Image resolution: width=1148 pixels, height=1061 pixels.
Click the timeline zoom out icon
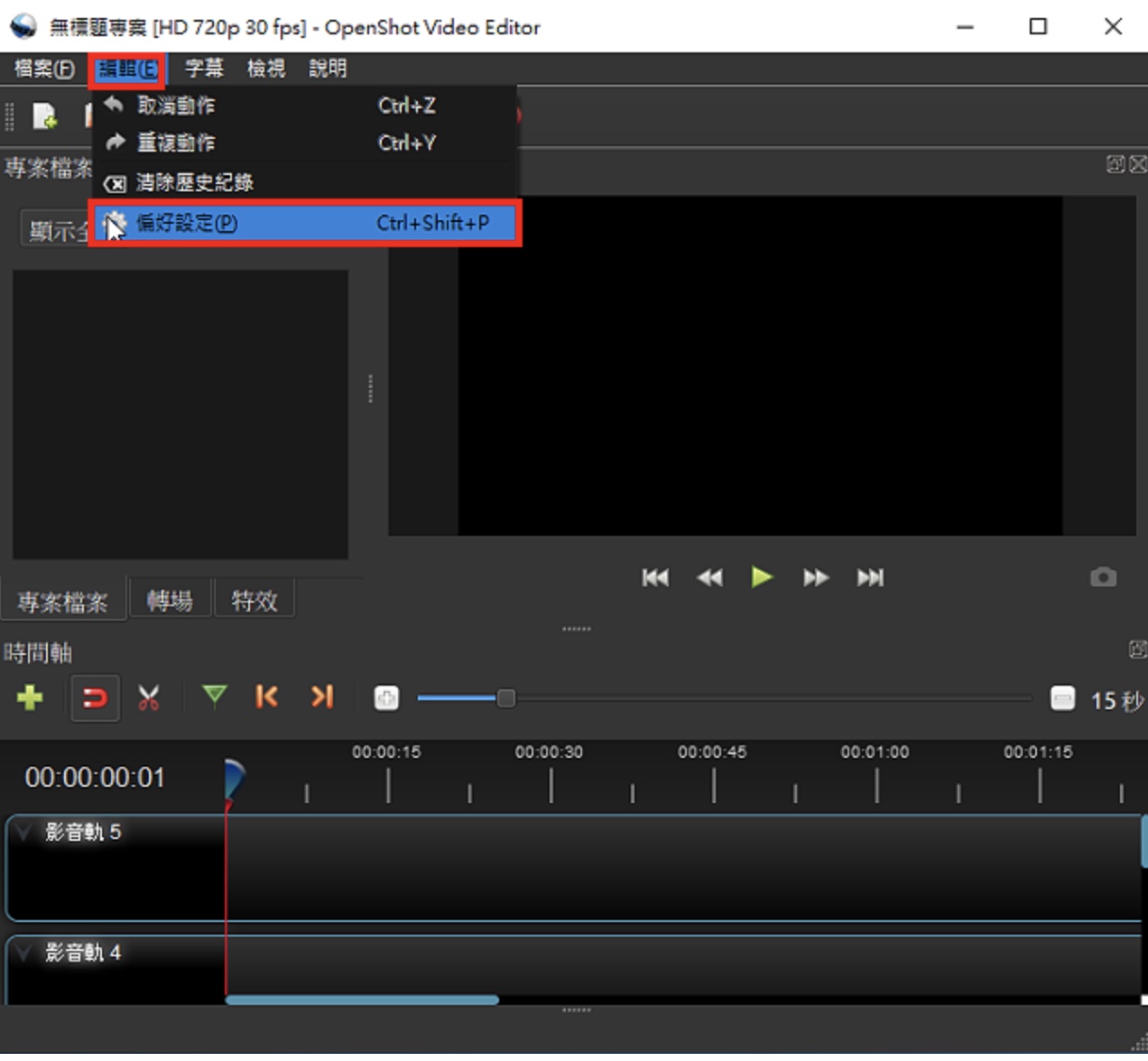pos(1062,698)
